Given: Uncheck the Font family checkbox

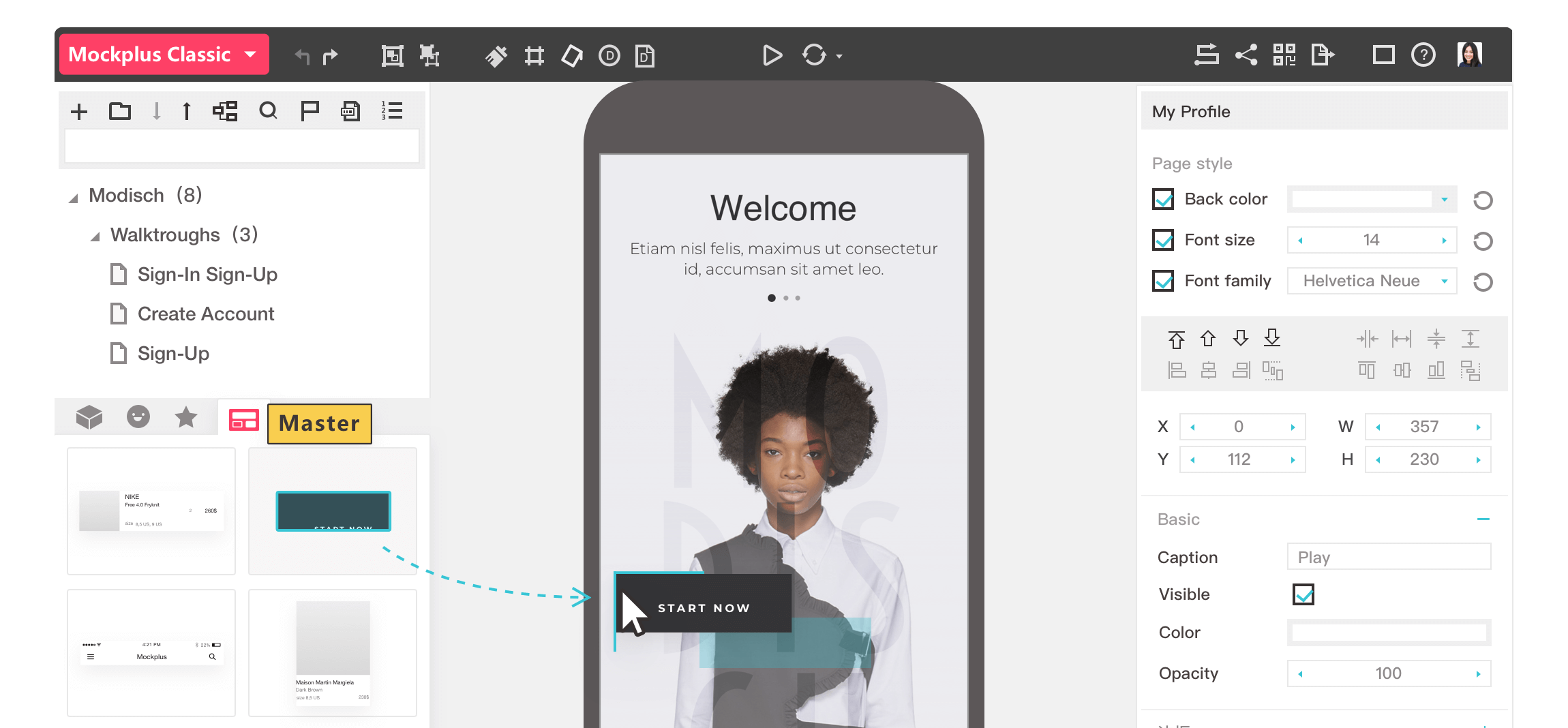Looking at the screenshot, I should click(1162, 281).
